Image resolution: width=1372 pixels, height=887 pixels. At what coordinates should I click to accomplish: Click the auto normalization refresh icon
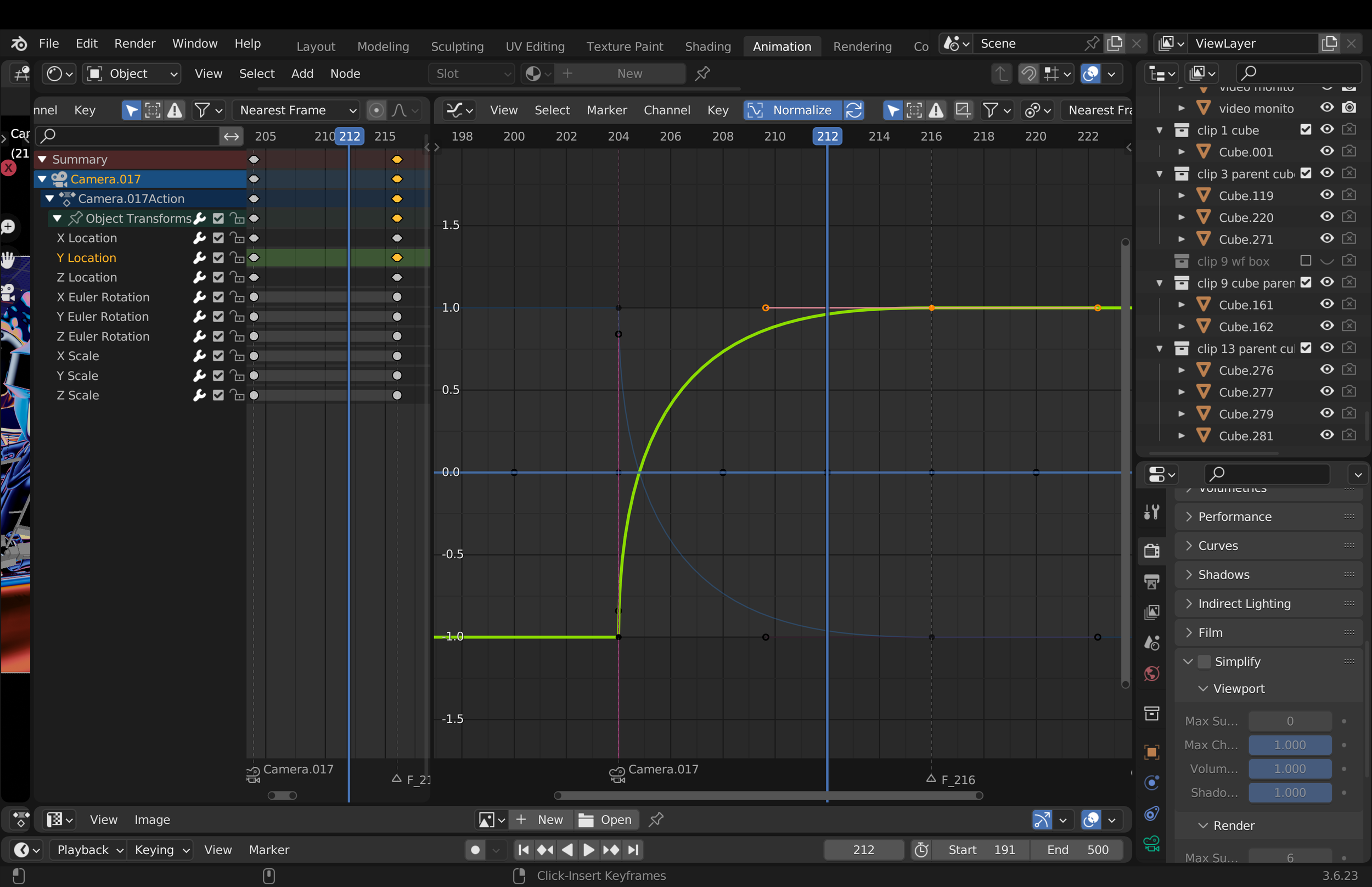click(854, 110)
